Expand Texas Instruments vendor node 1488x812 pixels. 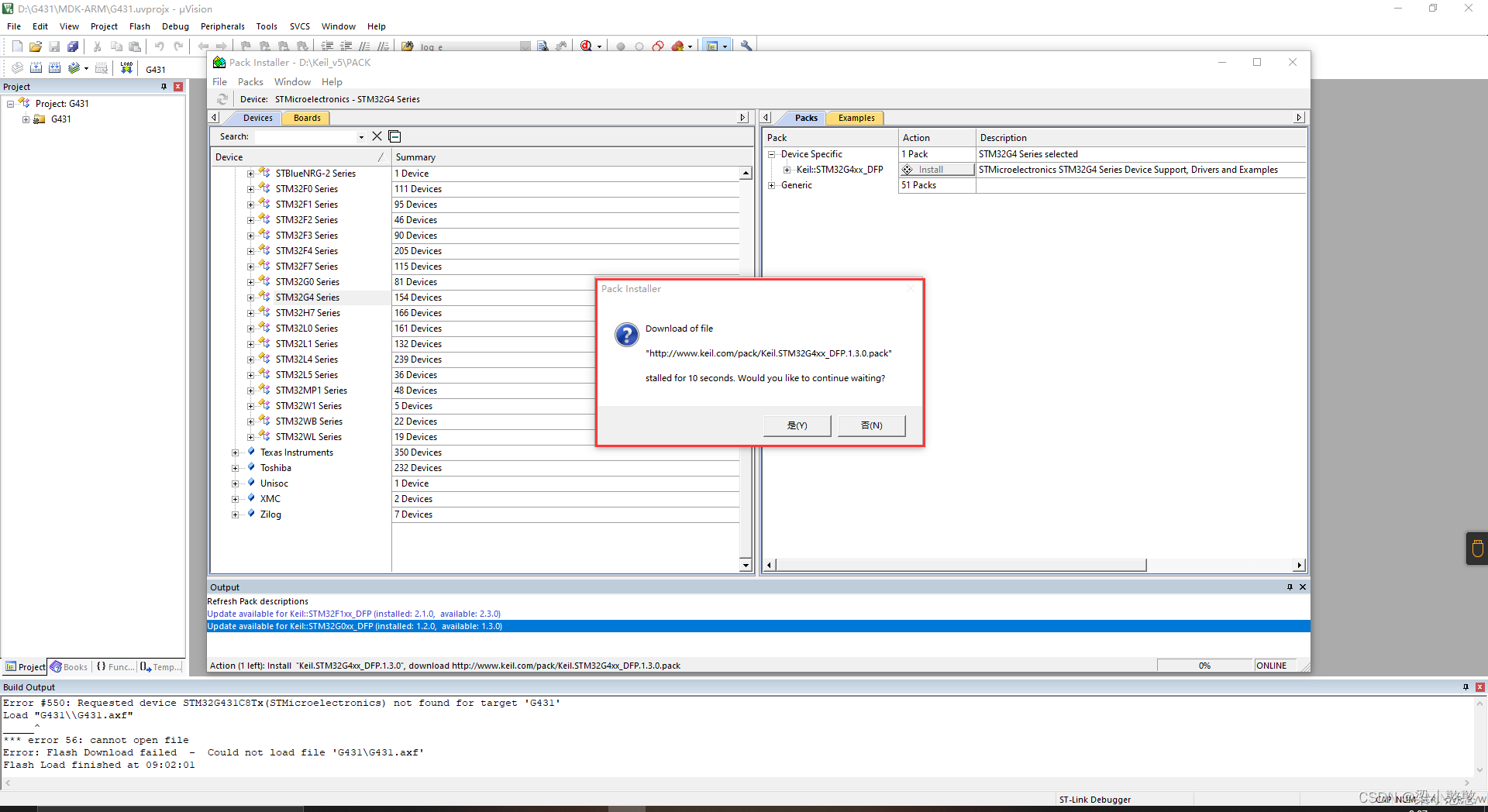click(x=235, y=452)
